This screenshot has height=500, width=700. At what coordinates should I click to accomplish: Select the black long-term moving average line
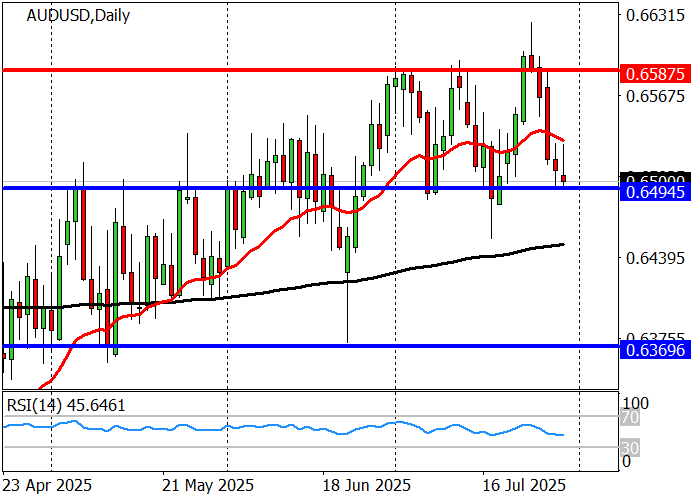[x=284, y=289]
